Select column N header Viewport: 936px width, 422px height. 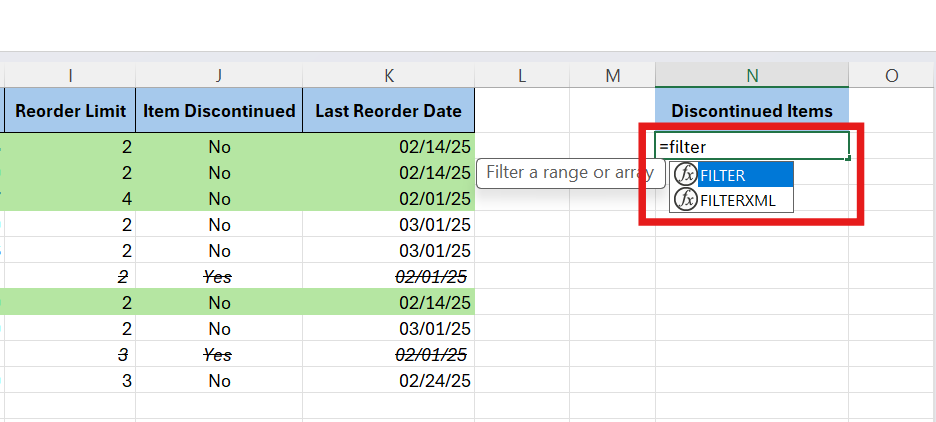(x=752, y=75)
